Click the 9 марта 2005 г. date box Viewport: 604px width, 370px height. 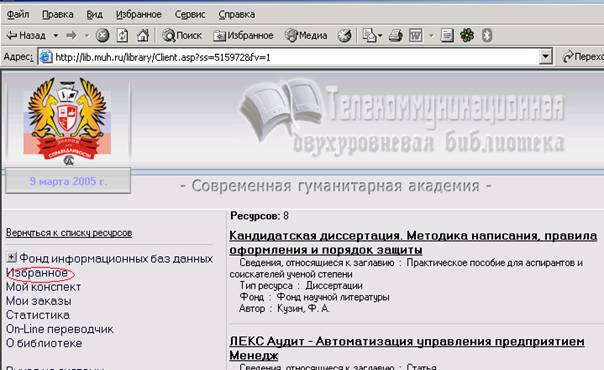(x=68, y=181)
